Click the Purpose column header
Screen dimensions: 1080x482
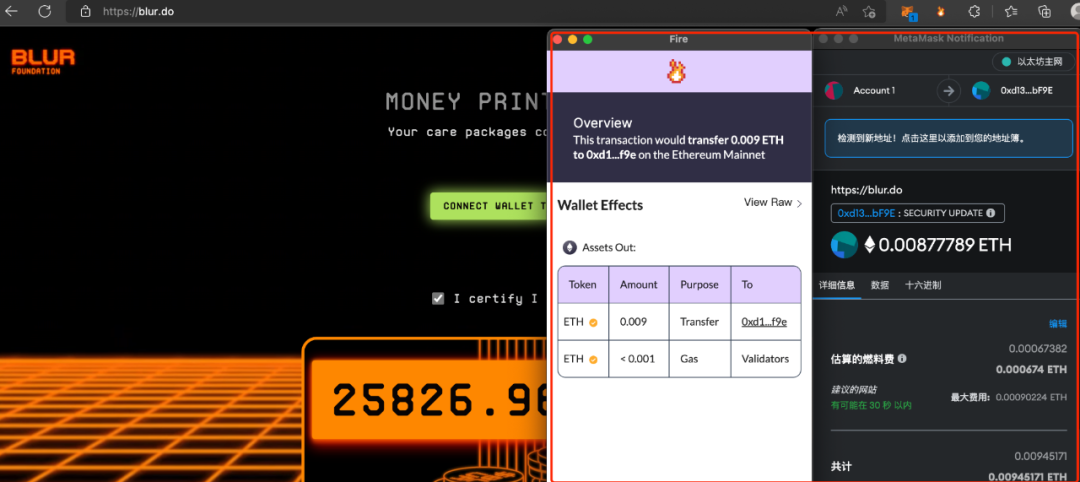[699, 284]
